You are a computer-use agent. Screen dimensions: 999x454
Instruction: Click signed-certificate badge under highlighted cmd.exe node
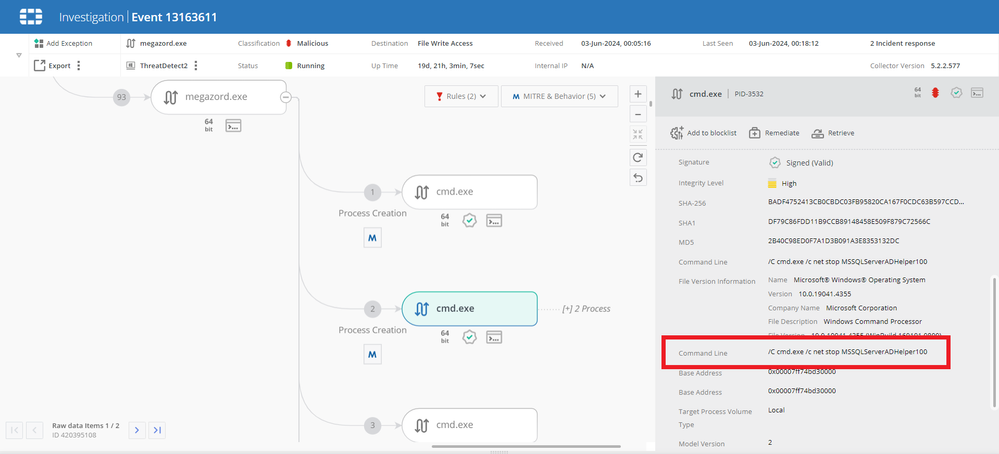tap(469, 336)
